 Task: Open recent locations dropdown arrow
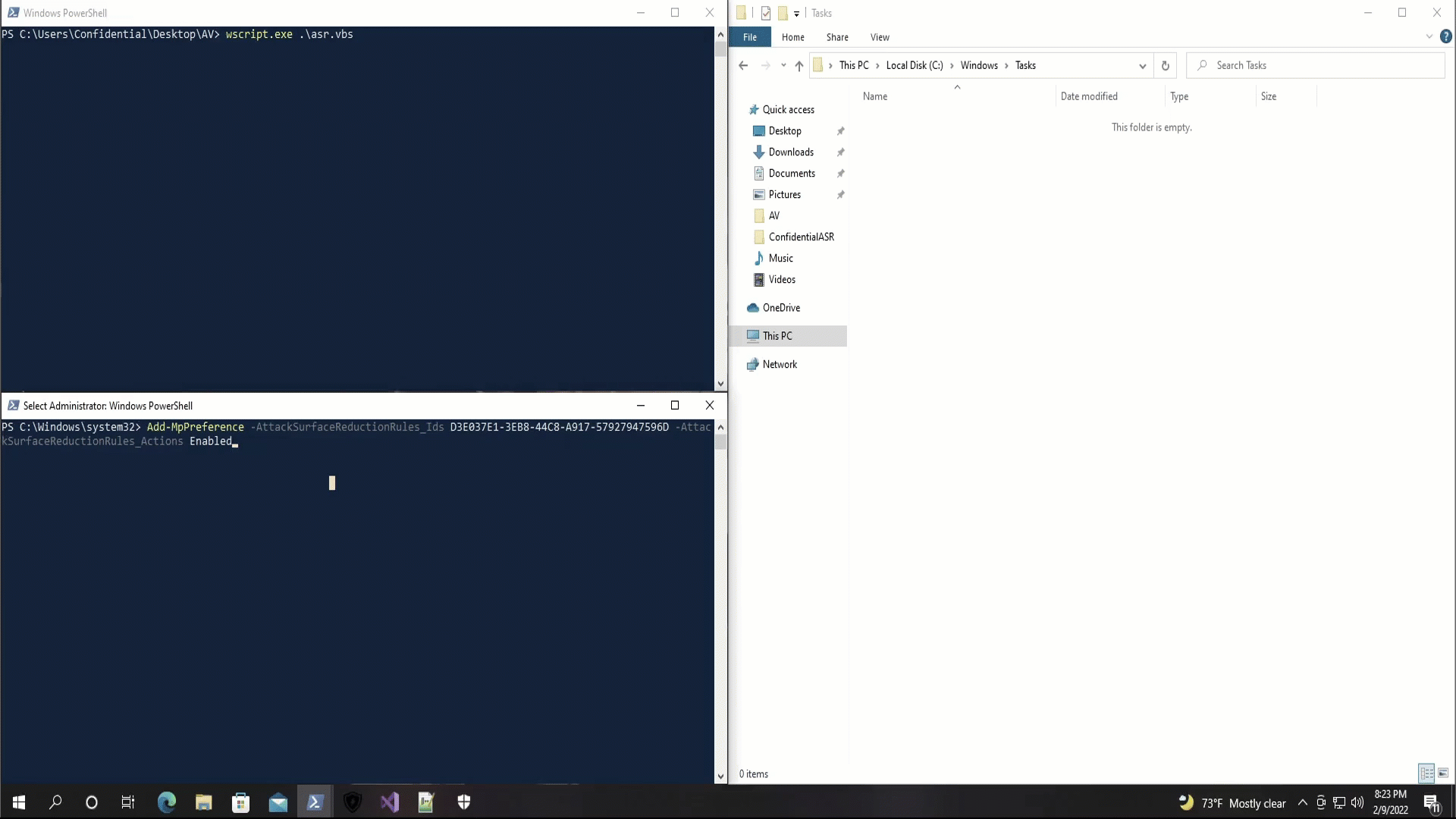[x=783, y=66]
